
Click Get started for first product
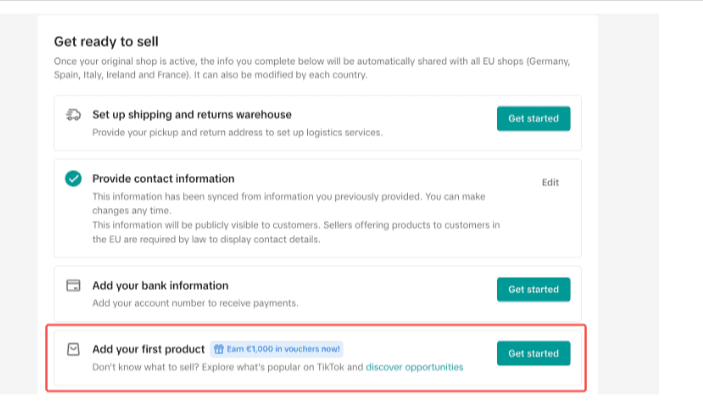point(534,353)
